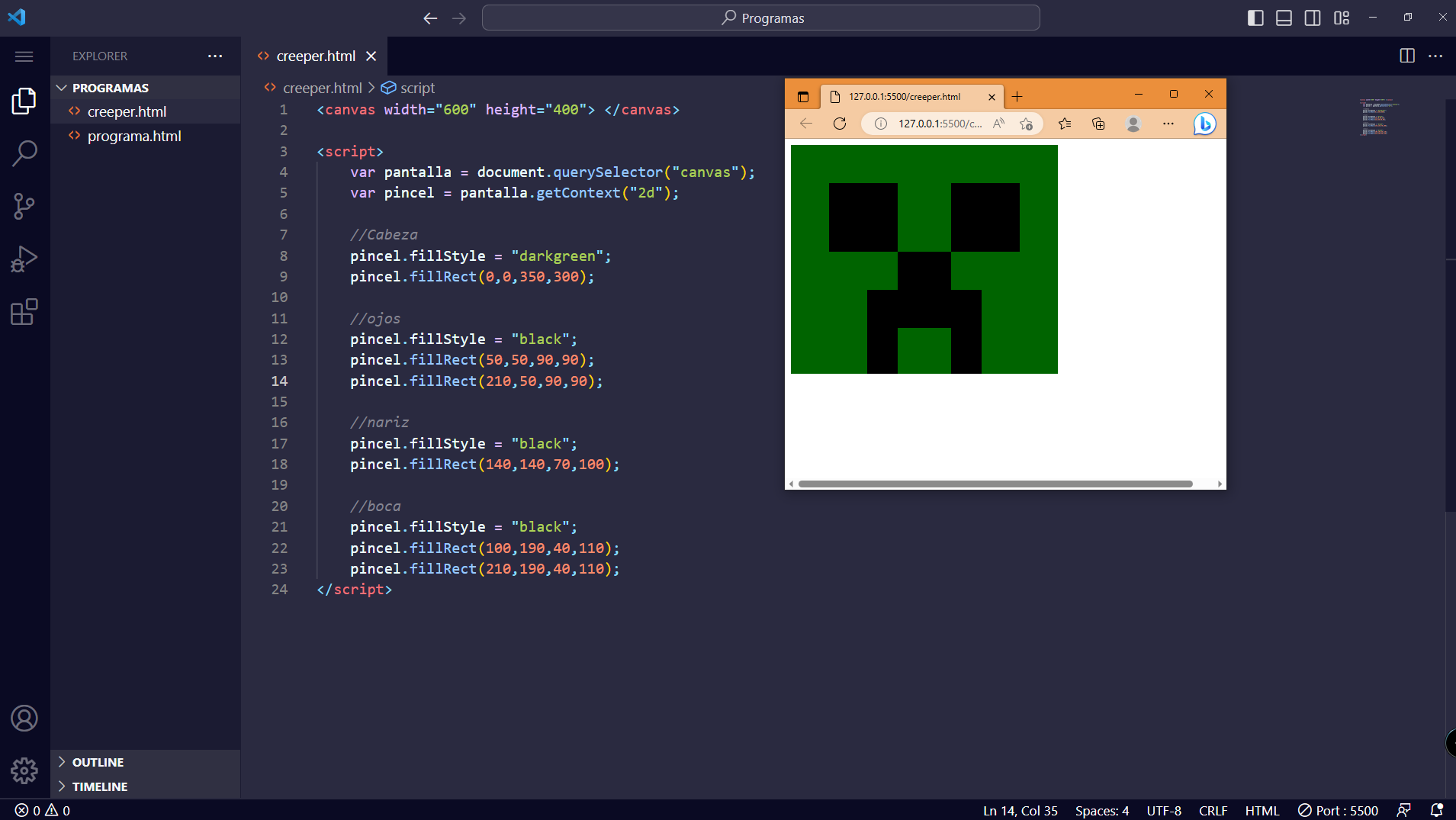This screenshot has width=1456, height=820.
Task: Open the Extensions view
Action: [x=24, y=312]
